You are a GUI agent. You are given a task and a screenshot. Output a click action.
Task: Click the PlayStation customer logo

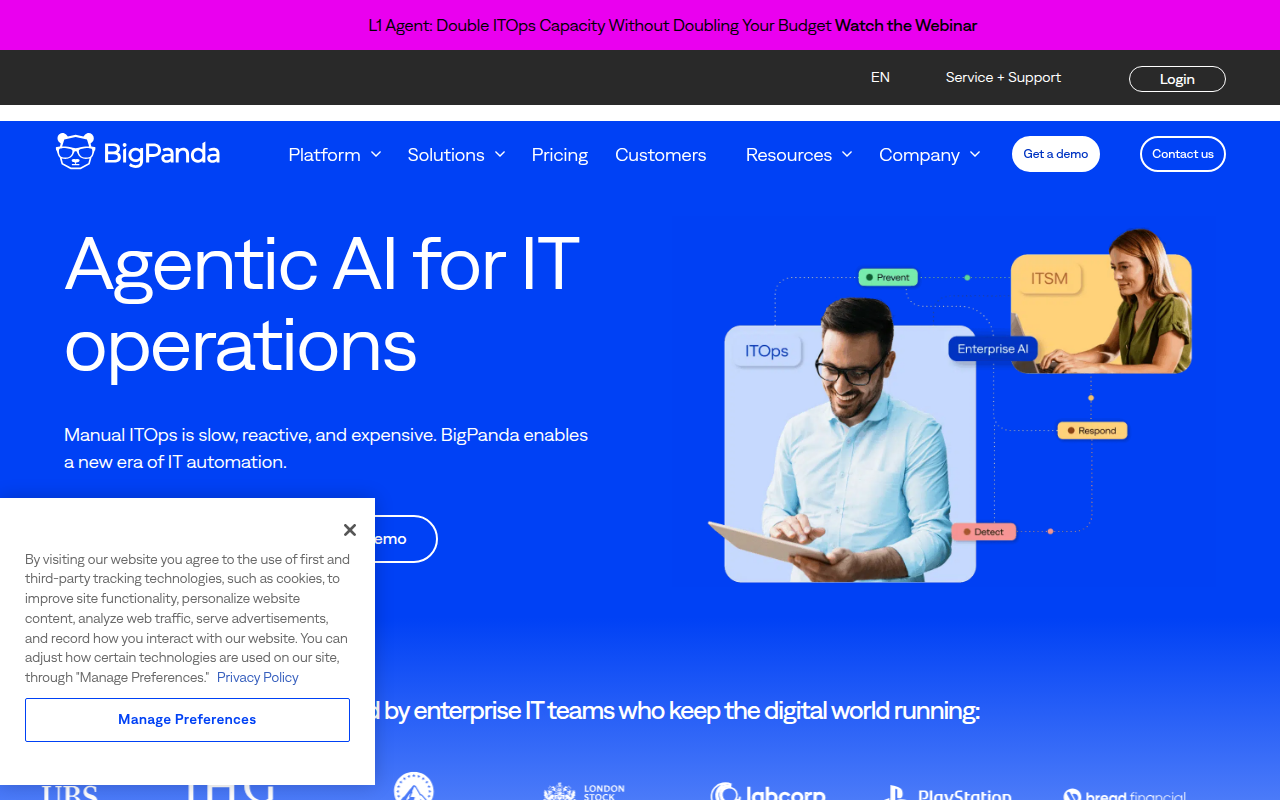(x=948, y=794)
